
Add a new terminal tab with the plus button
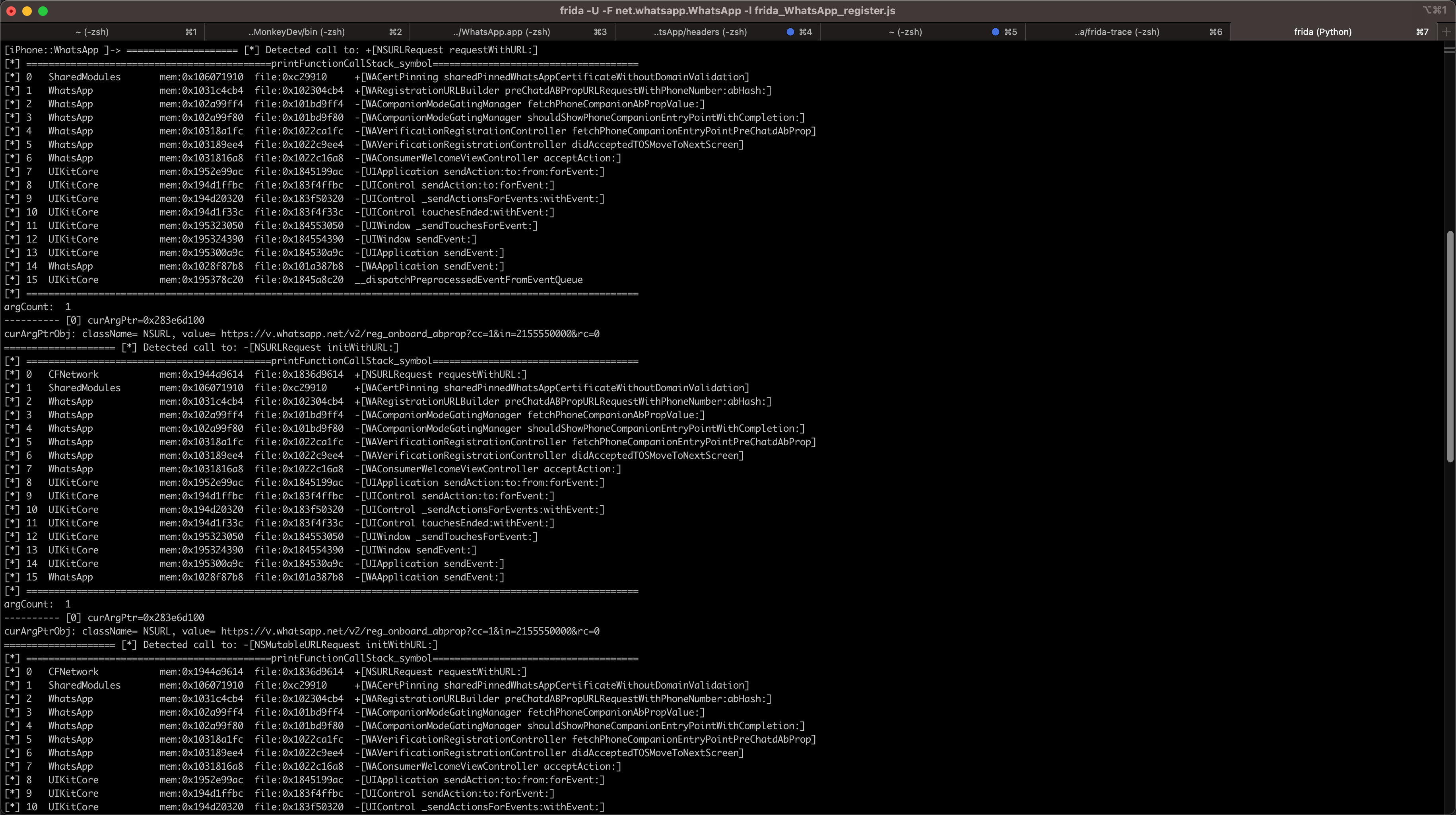pyautogui.click(x=1446, y=32)
